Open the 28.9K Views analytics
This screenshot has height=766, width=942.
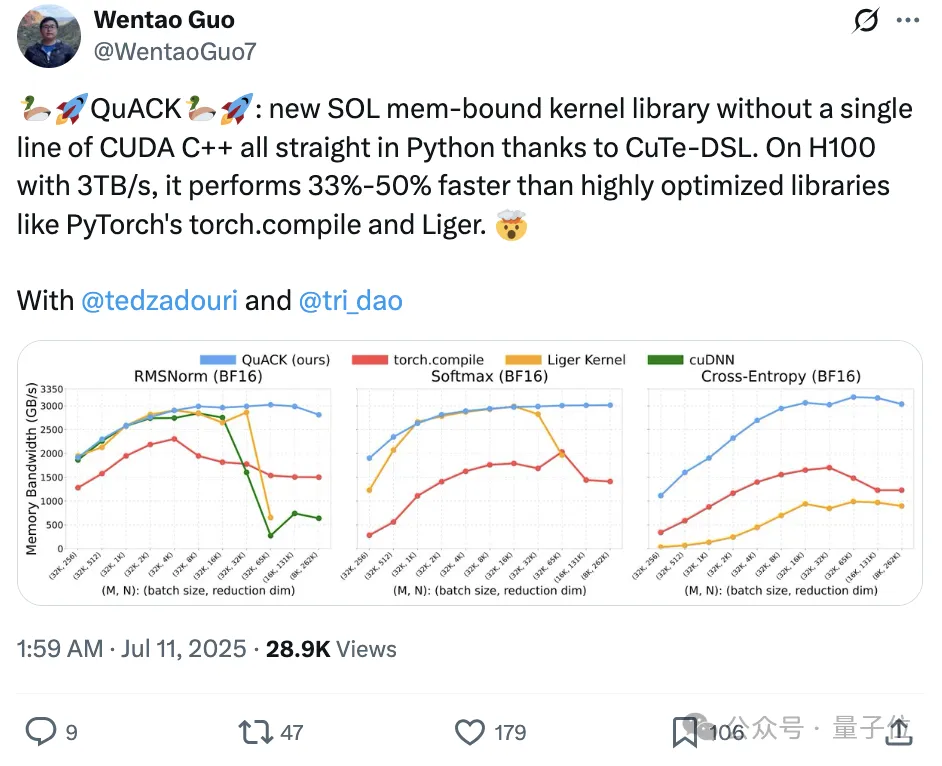pos(330,648)
